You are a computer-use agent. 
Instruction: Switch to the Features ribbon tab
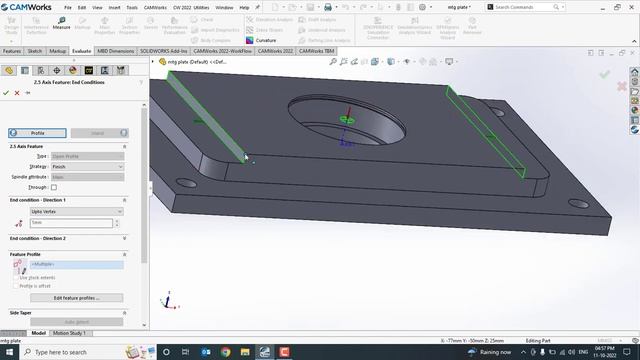12,51
